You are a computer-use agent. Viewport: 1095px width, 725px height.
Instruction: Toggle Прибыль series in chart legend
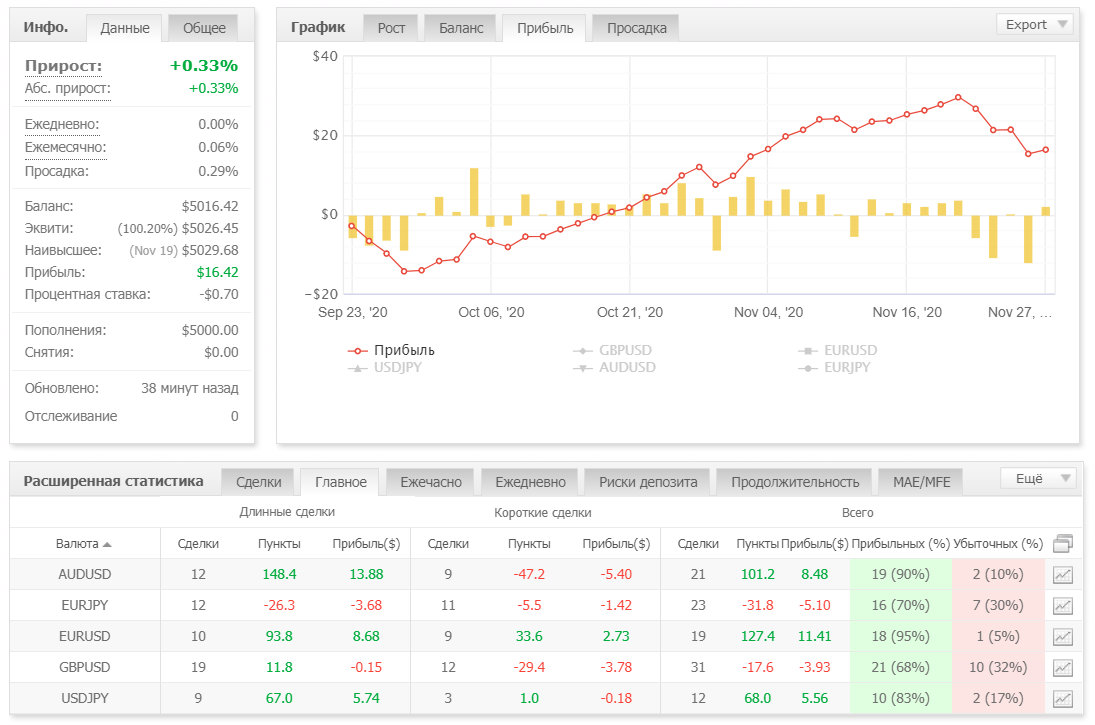click(x=391, y=350)
